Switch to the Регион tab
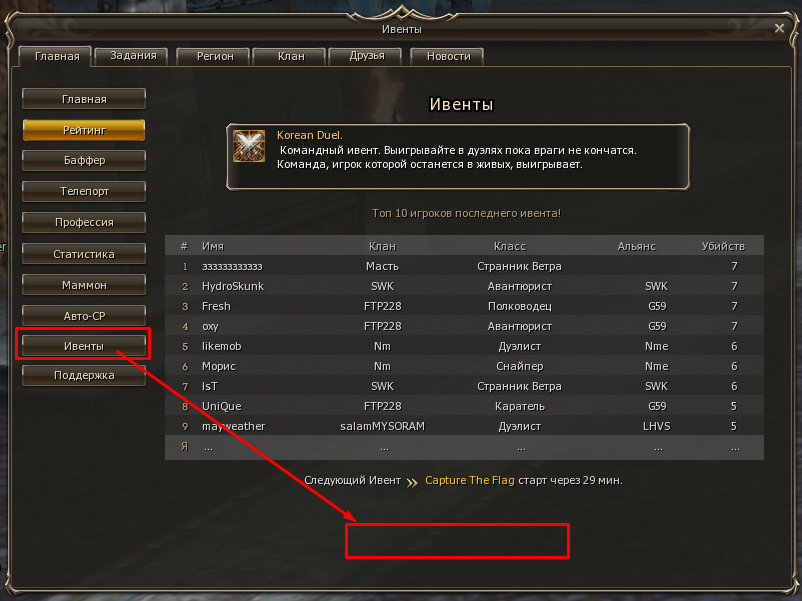Screen dimensions: 802x601 214,56
